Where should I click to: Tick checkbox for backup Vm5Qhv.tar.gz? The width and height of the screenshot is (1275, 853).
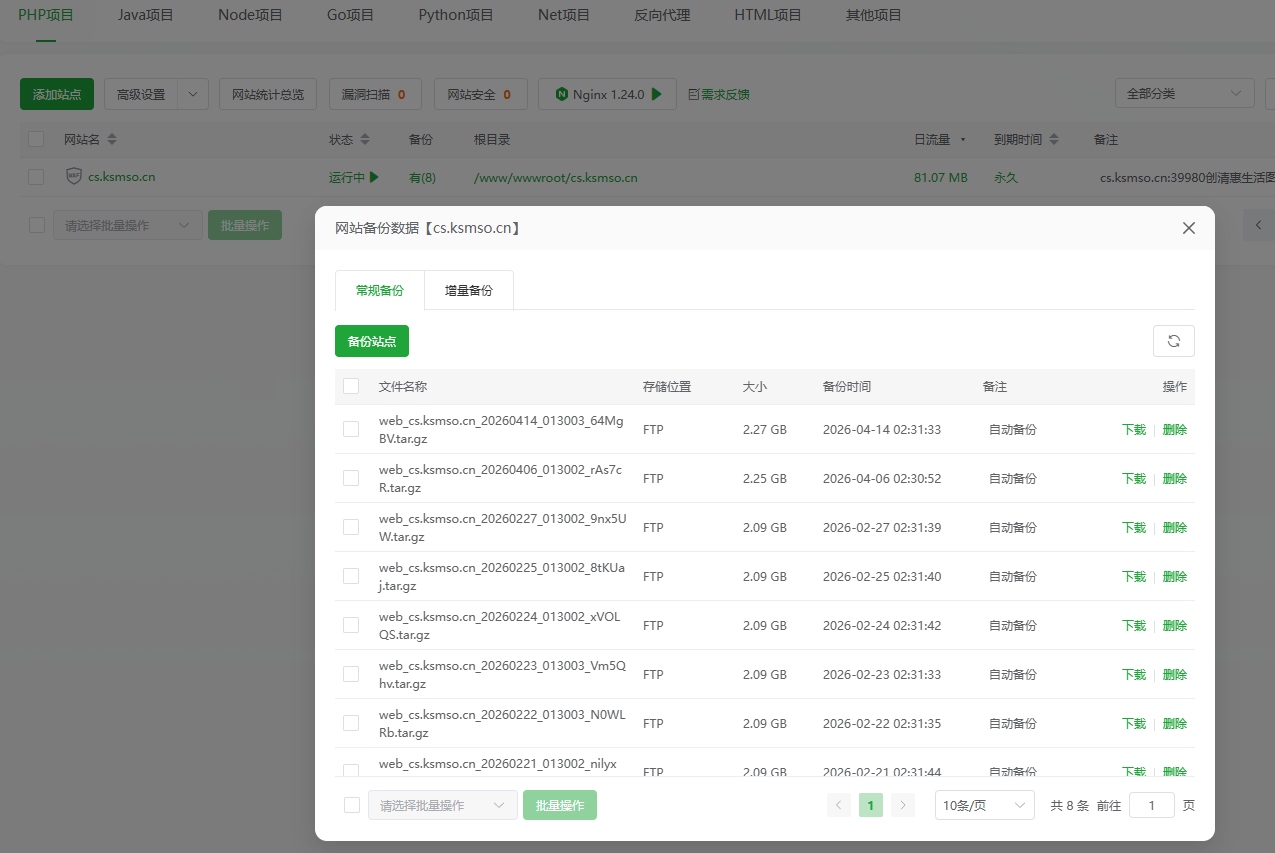point(351,674)
